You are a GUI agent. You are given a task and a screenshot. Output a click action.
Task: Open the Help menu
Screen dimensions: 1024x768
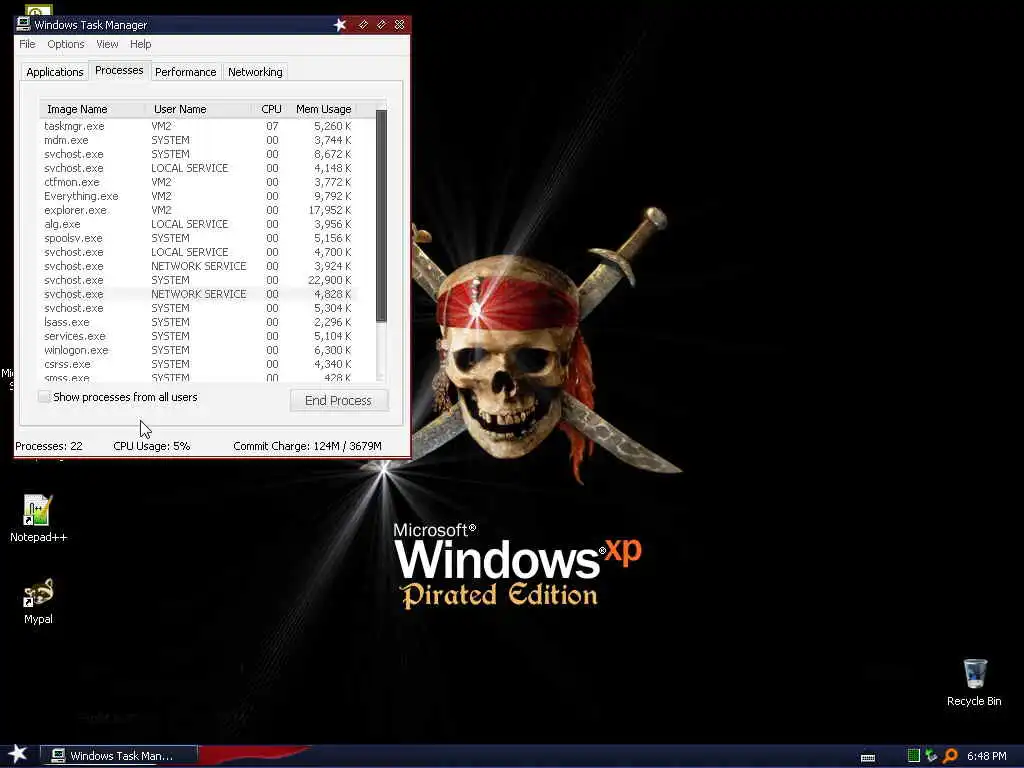tap(140, 44)
